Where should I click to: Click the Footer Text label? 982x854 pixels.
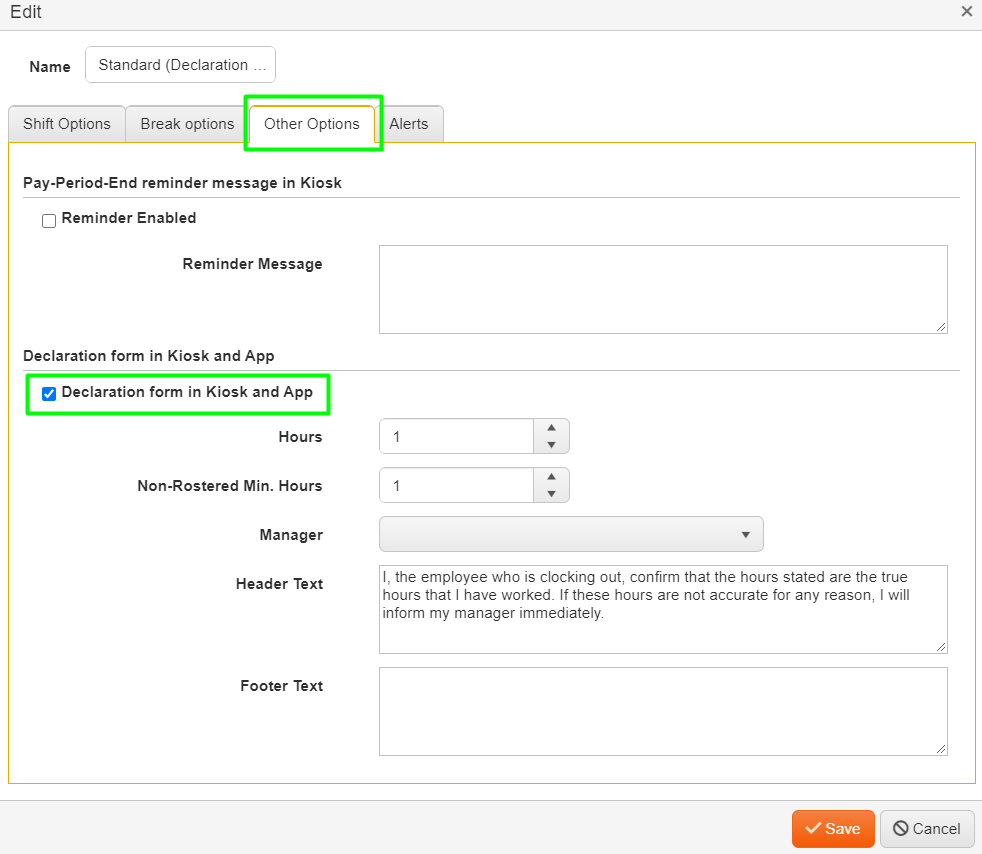coord(282,686)
